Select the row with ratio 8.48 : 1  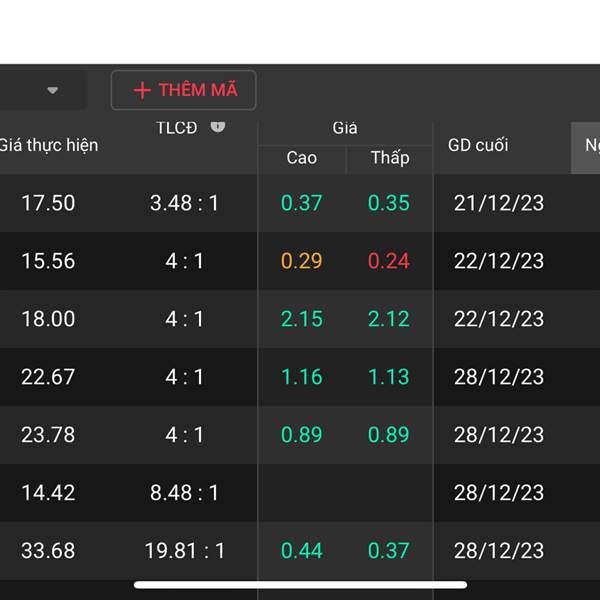click(300, 492)
